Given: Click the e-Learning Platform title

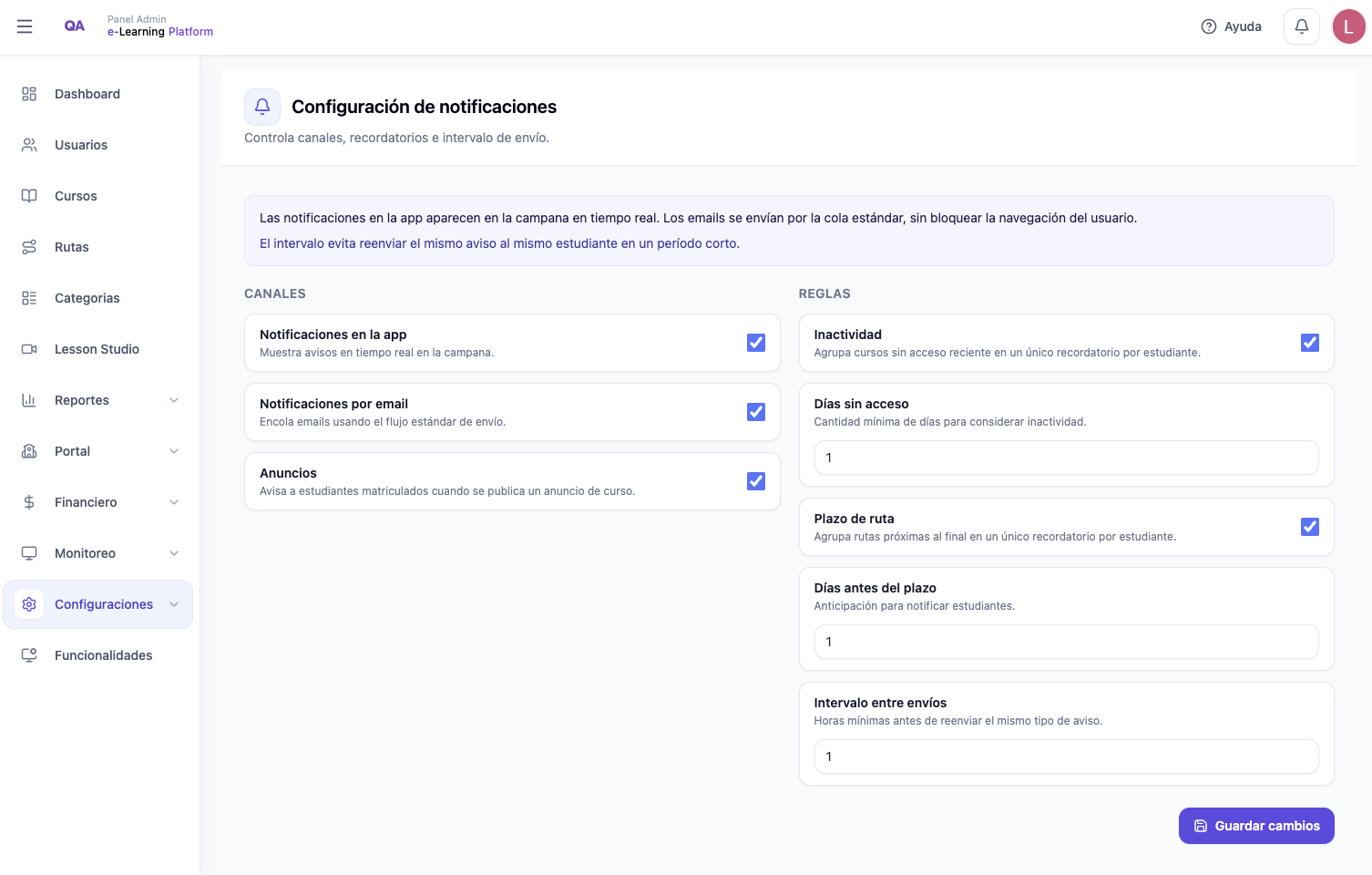Looking at the screenshot, I should click(x=160, y=32).
